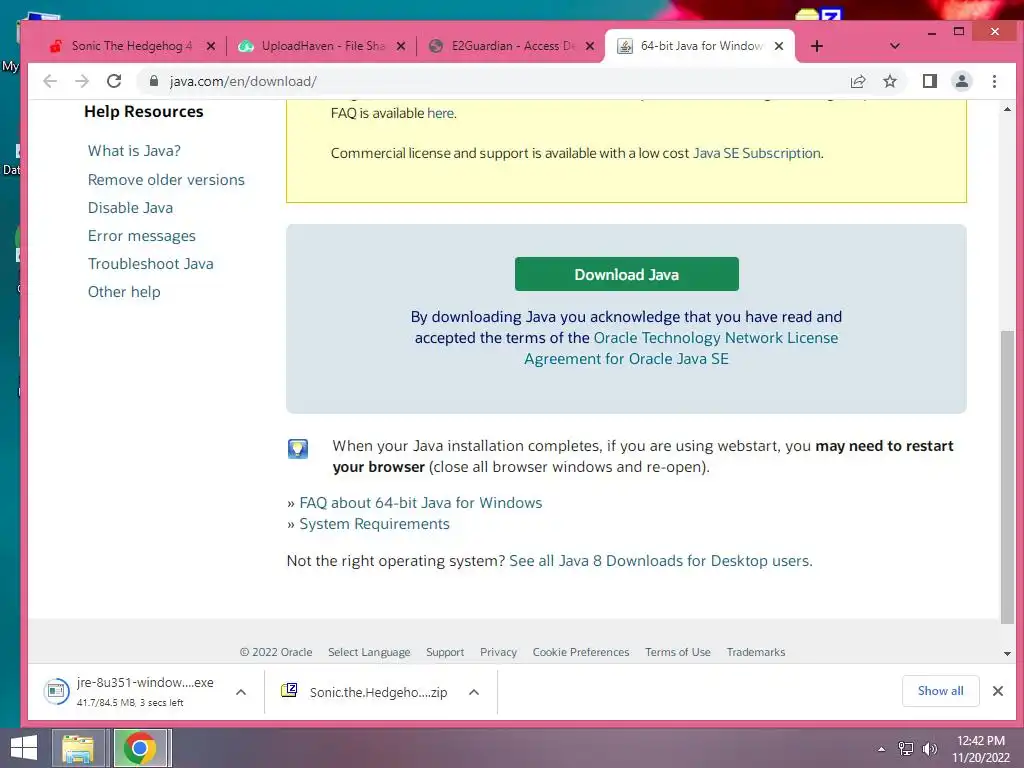Open Chrome side panel
Image resolution: width=1024 pixels, height=768 pixels.
click(929, 81)
